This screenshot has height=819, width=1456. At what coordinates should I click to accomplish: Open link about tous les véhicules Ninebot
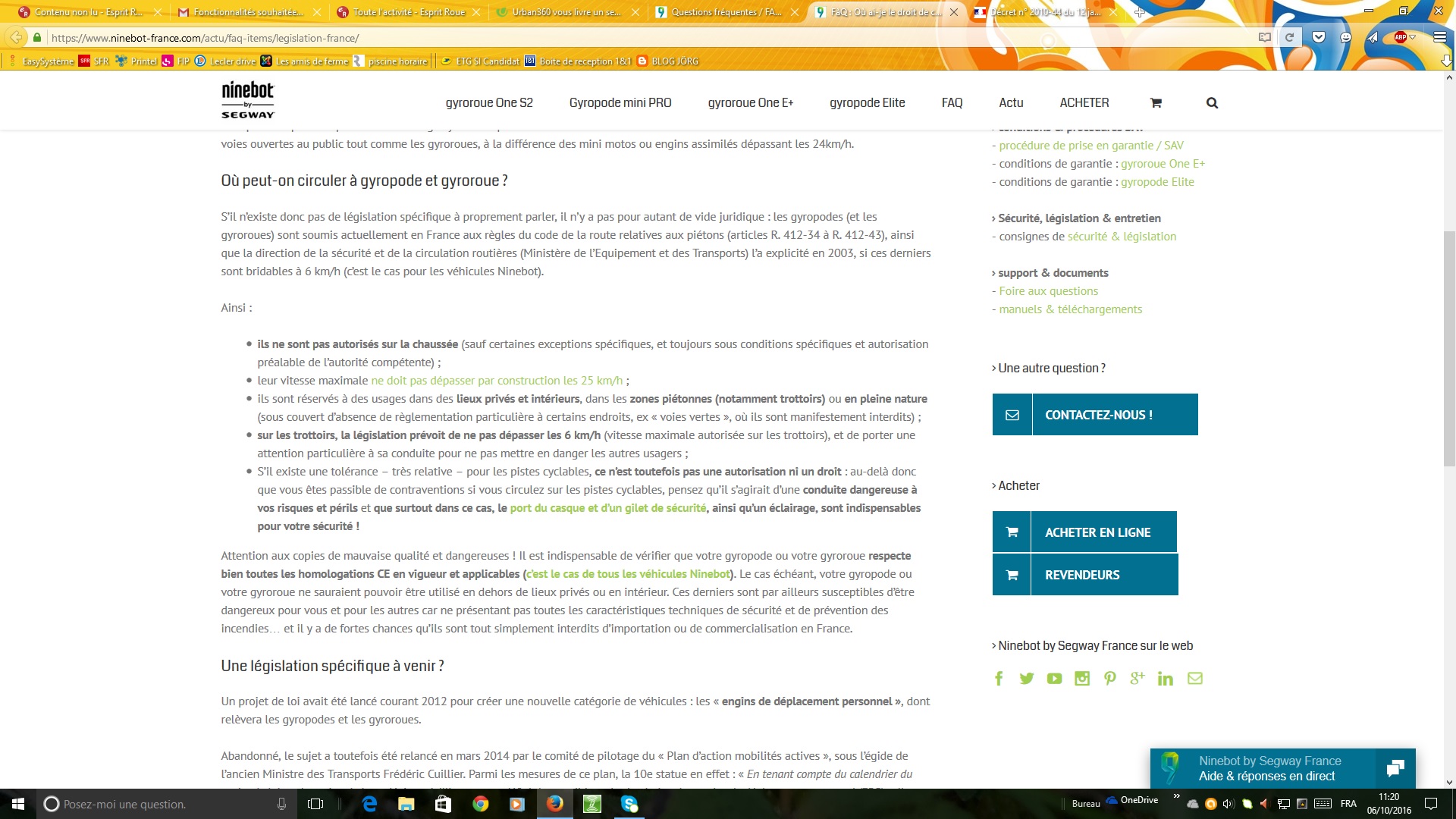pos(629,574)
